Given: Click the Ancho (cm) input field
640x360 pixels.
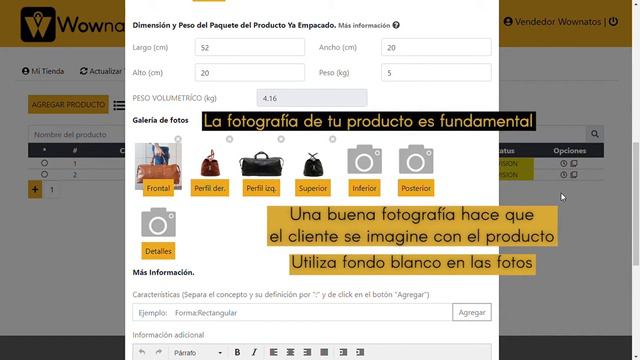Looking at the screenshot, I should [x=436, y=47].
